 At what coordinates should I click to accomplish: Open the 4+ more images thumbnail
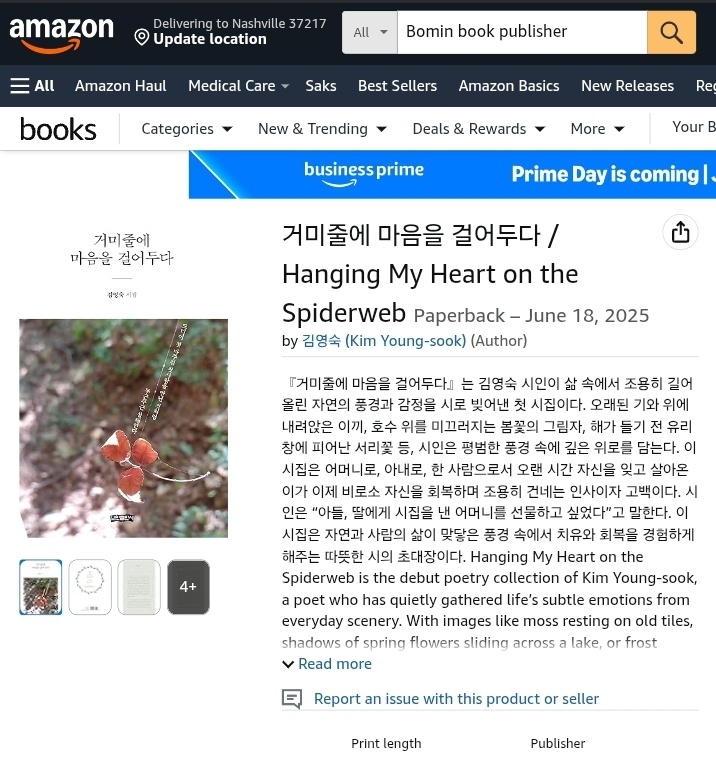[x=188, y=587]
